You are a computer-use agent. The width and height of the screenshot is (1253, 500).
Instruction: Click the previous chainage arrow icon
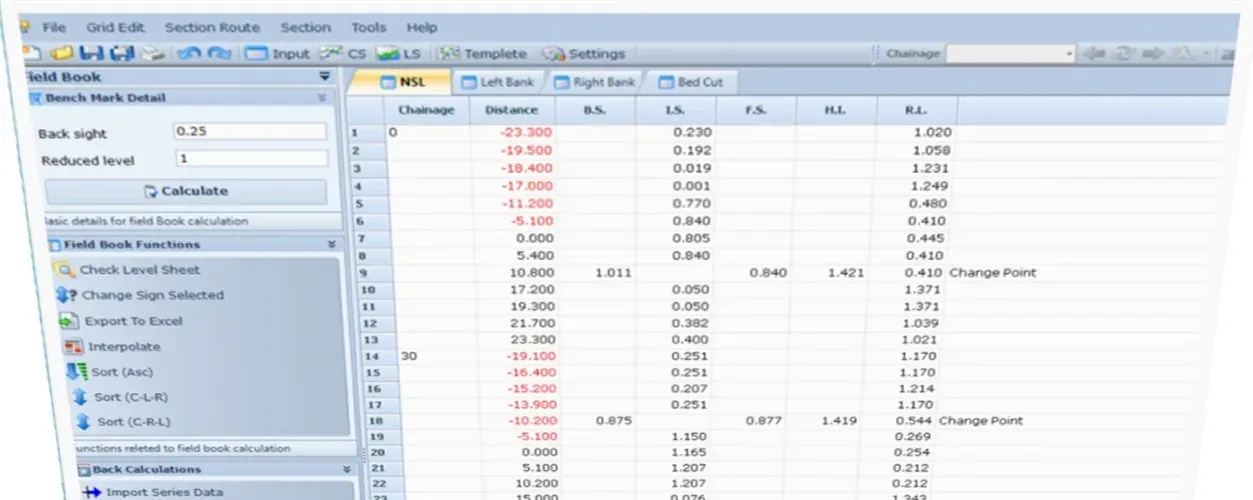[1093, 54]
